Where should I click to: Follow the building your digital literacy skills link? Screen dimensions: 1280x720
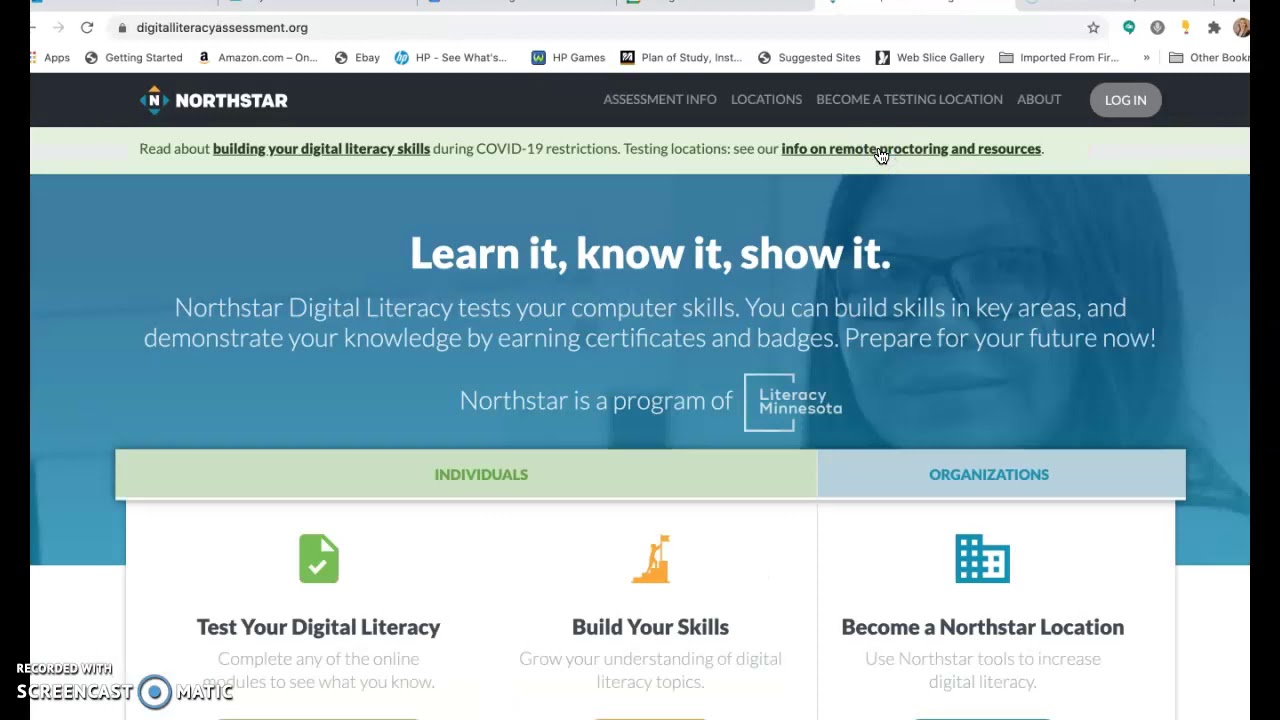[321, 149]
